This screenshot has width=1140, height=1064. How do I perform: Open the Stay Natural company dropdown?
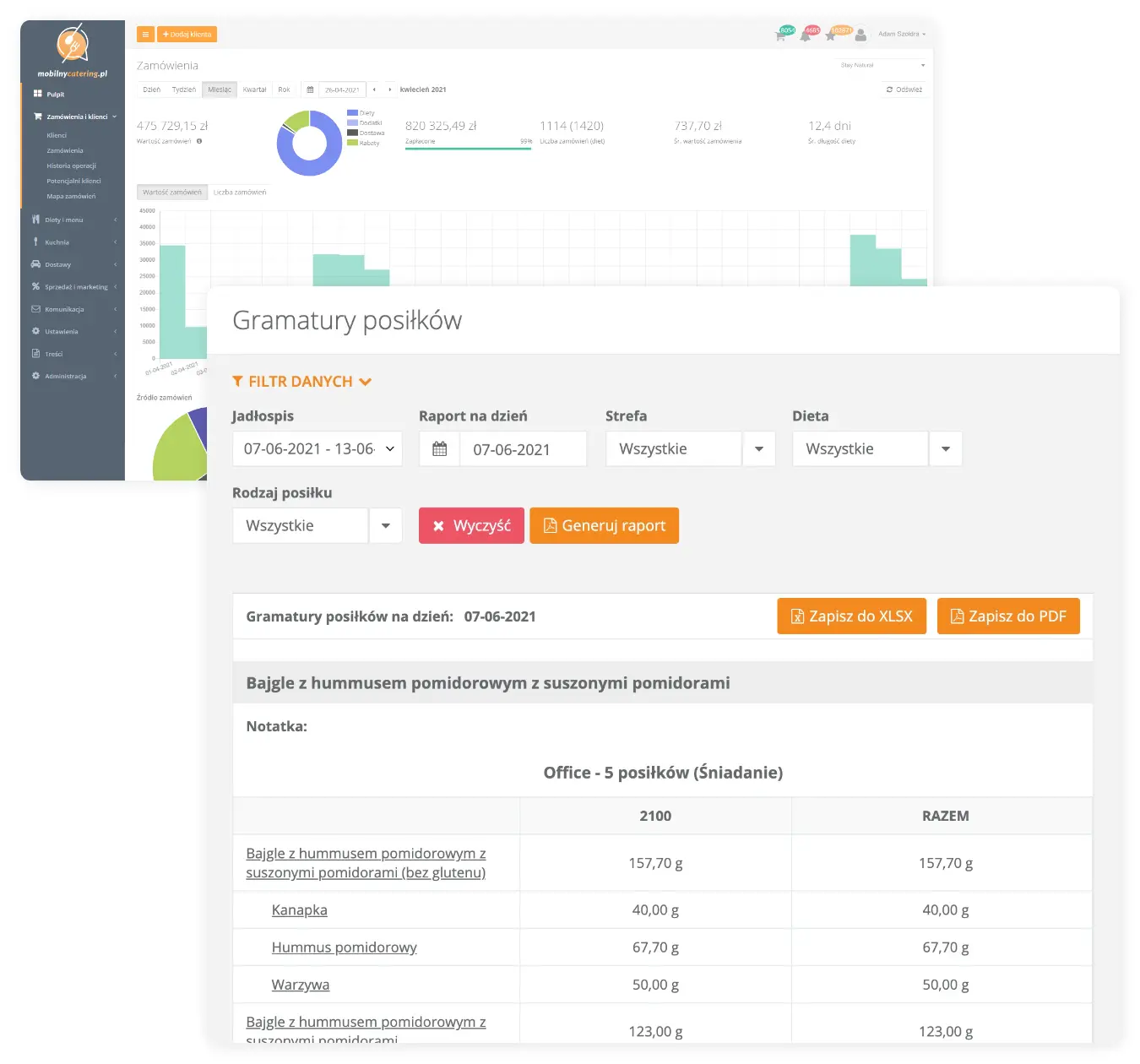point(881,65)
